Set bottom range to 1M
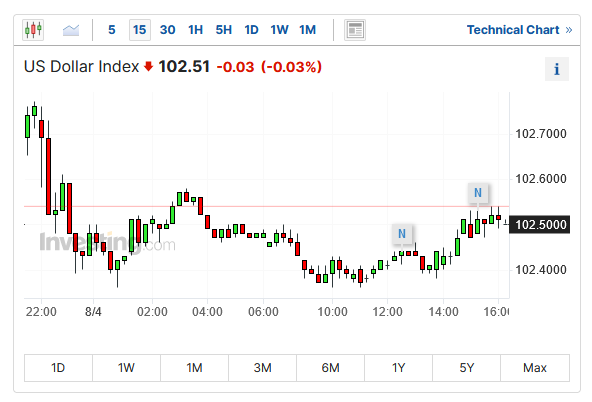592x402 pixels. point(194,368)
